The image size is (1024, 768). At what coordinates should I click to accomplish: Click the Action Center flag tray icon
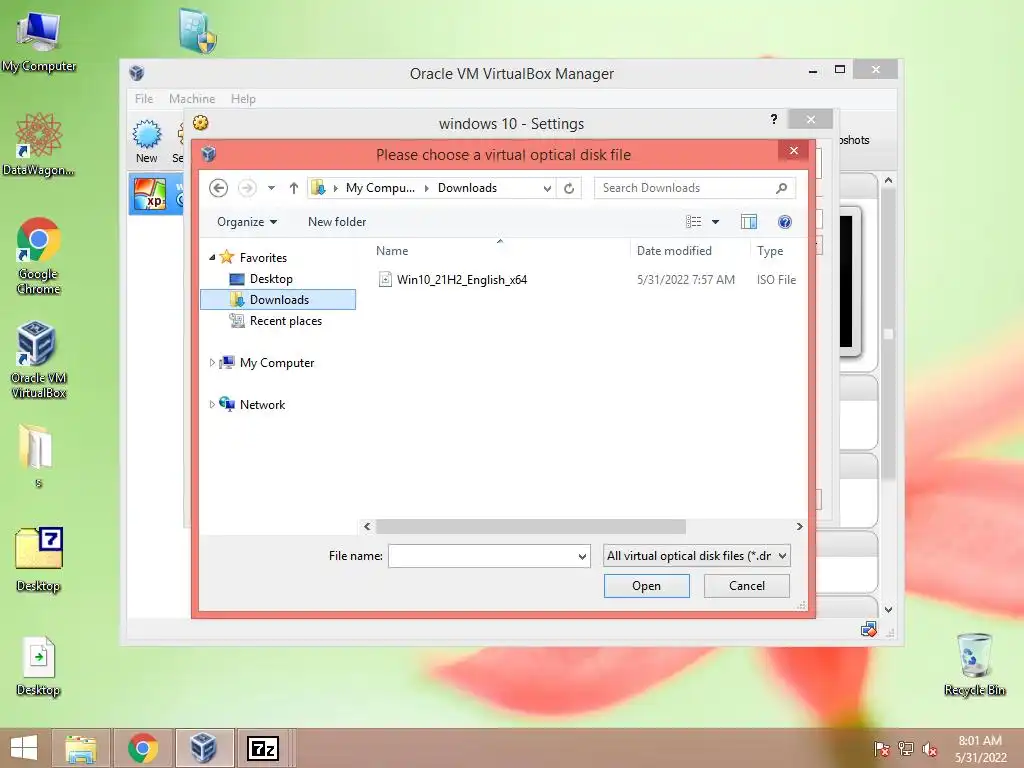pos(881,749)
